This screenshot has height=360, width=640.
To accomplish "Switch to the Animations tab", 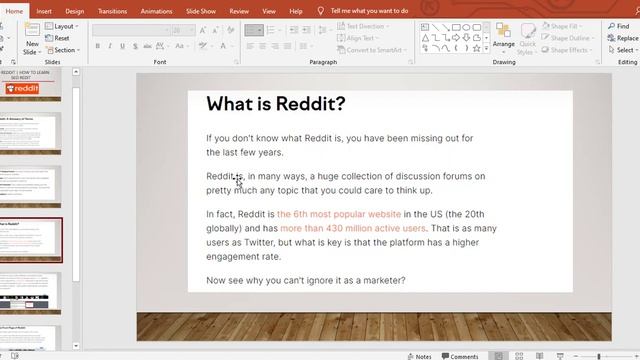I will [156, 11].
